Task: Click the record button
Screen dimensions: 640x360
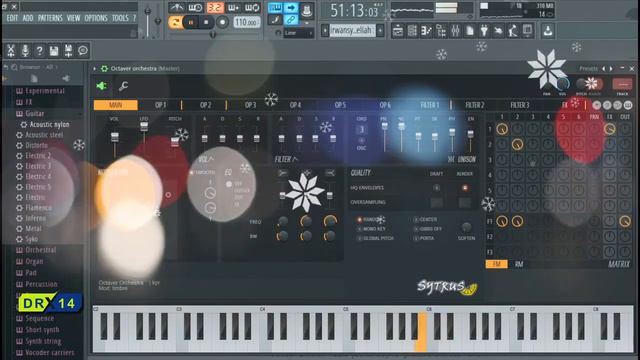Action: 222,22
